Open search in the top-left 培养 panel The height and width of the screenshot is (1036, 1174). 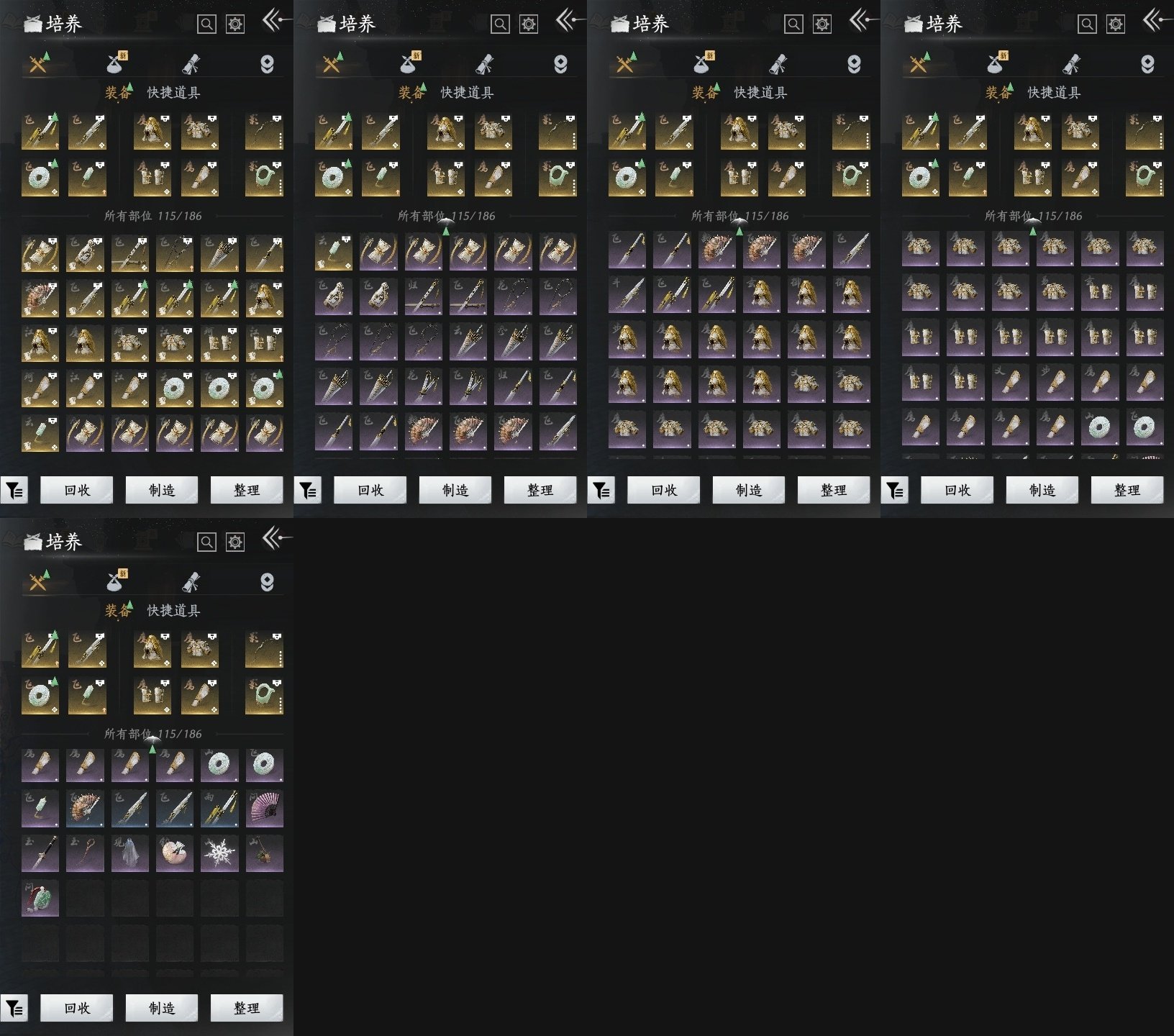(206, 24)
